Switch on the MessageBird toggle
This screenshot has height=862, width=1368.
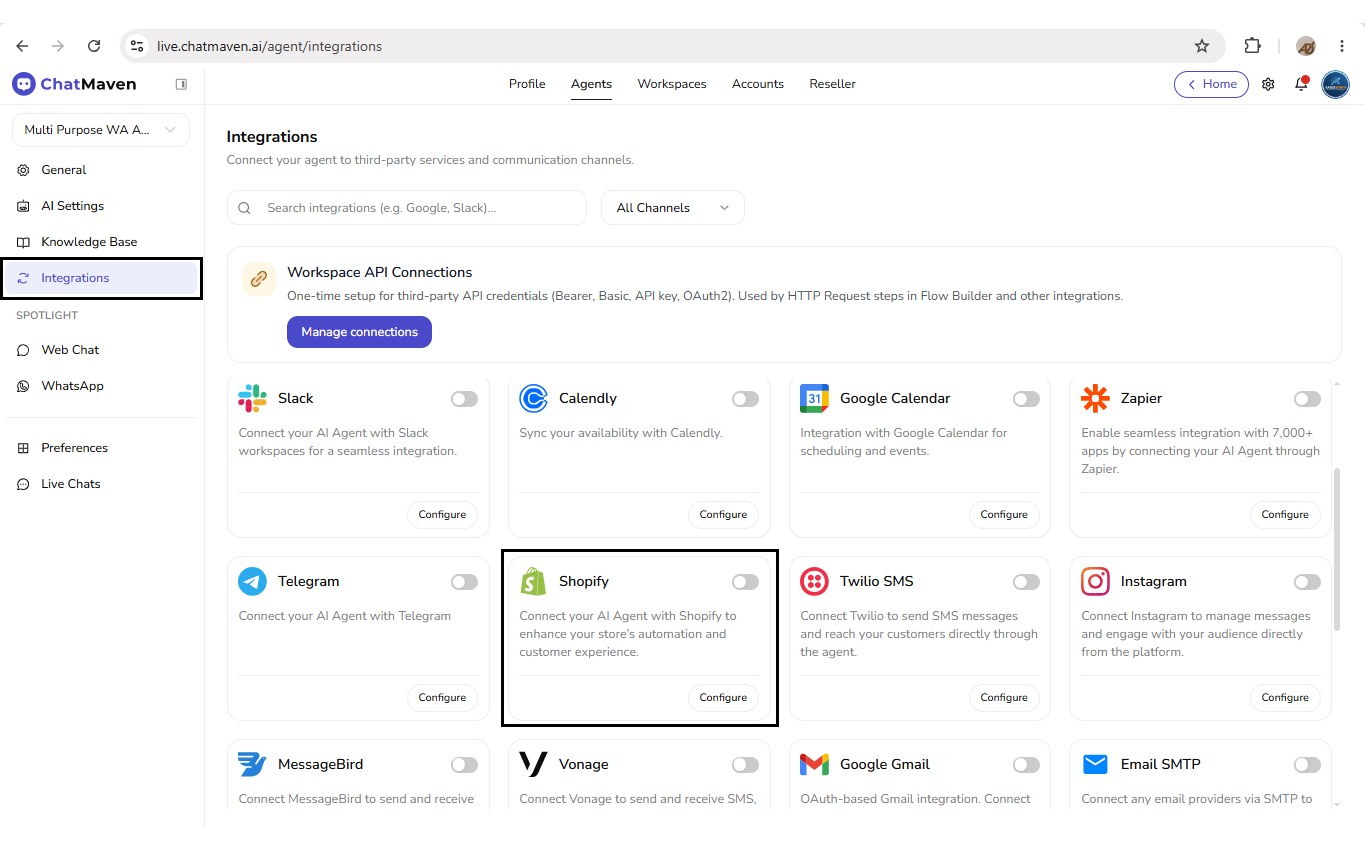click(464, 765)
